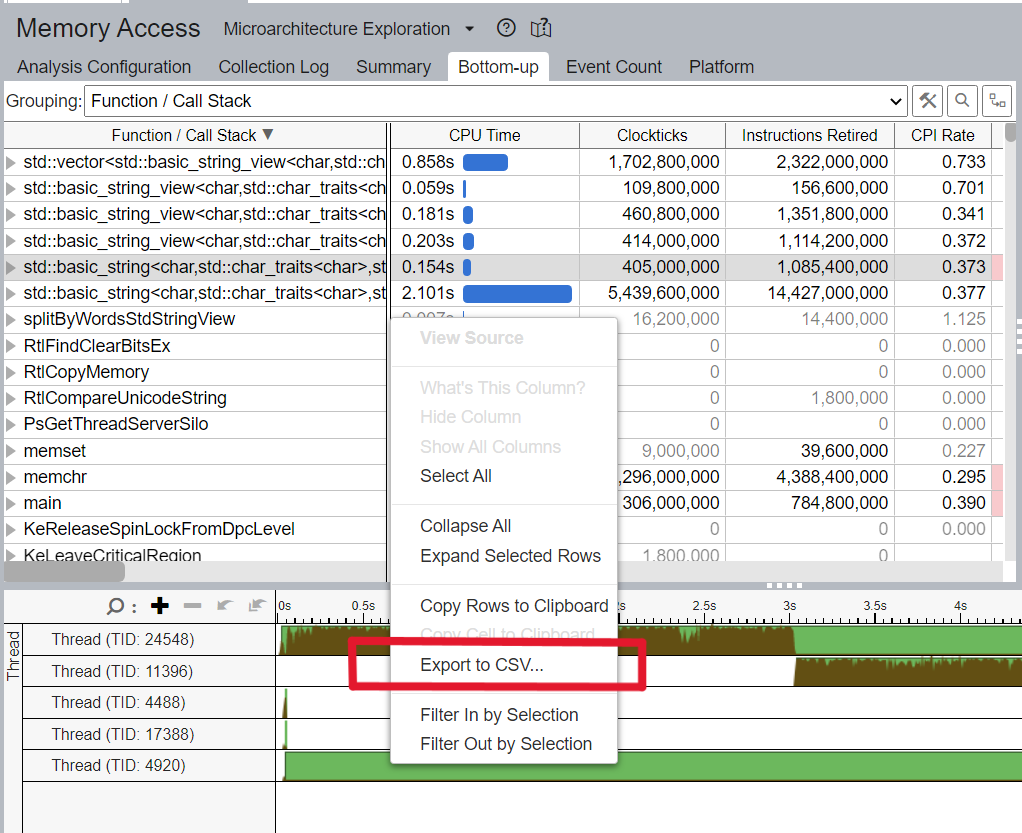Switch to the Event Count tab
This screenshot has height=833, width=1022.
[613, 67]
